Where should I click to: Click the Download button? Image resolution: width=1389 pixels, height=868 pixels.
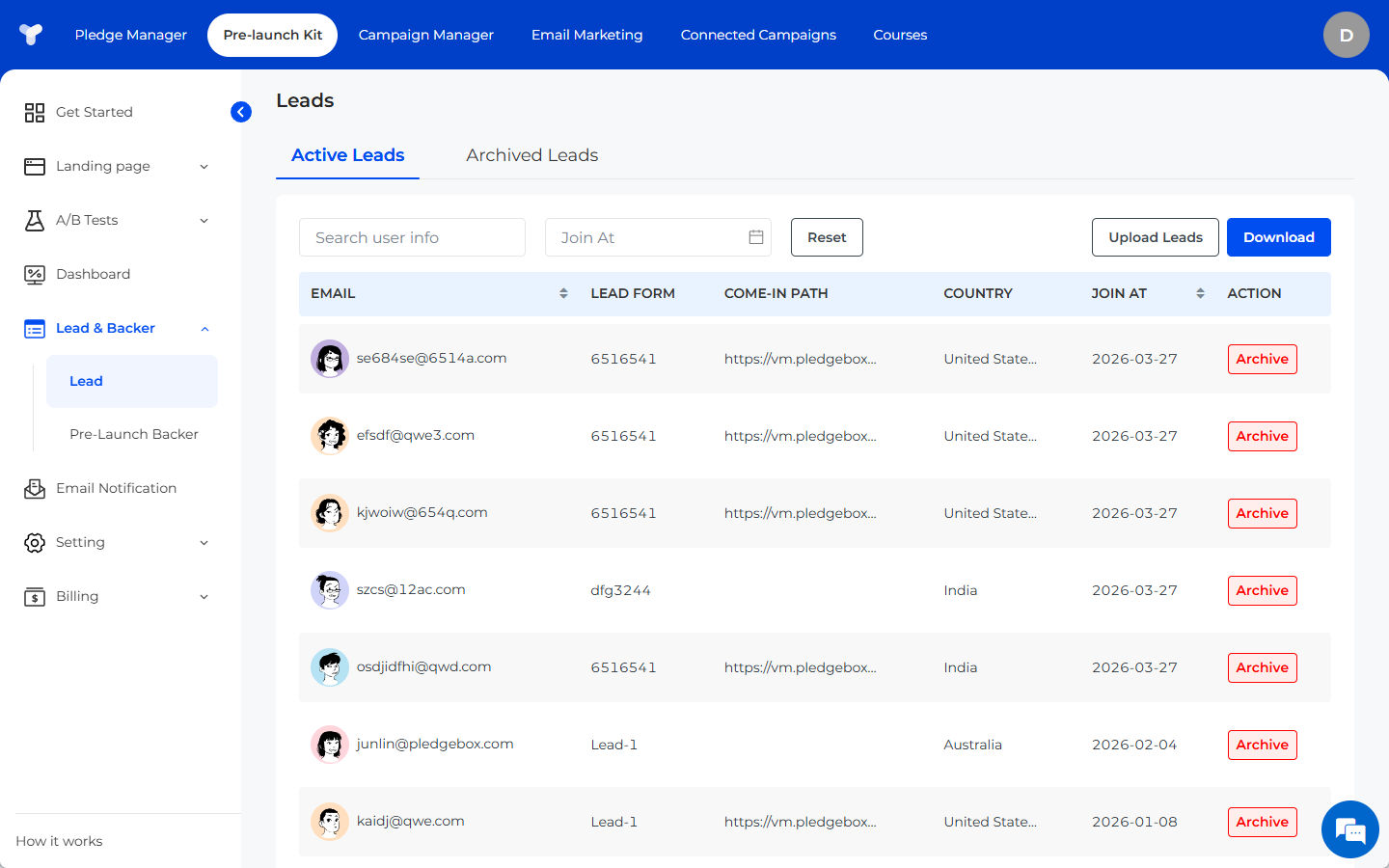coord(1278,237)
